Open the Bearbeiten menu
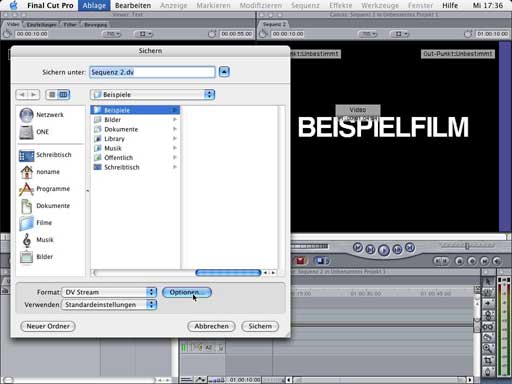 [x=133, y=5]
